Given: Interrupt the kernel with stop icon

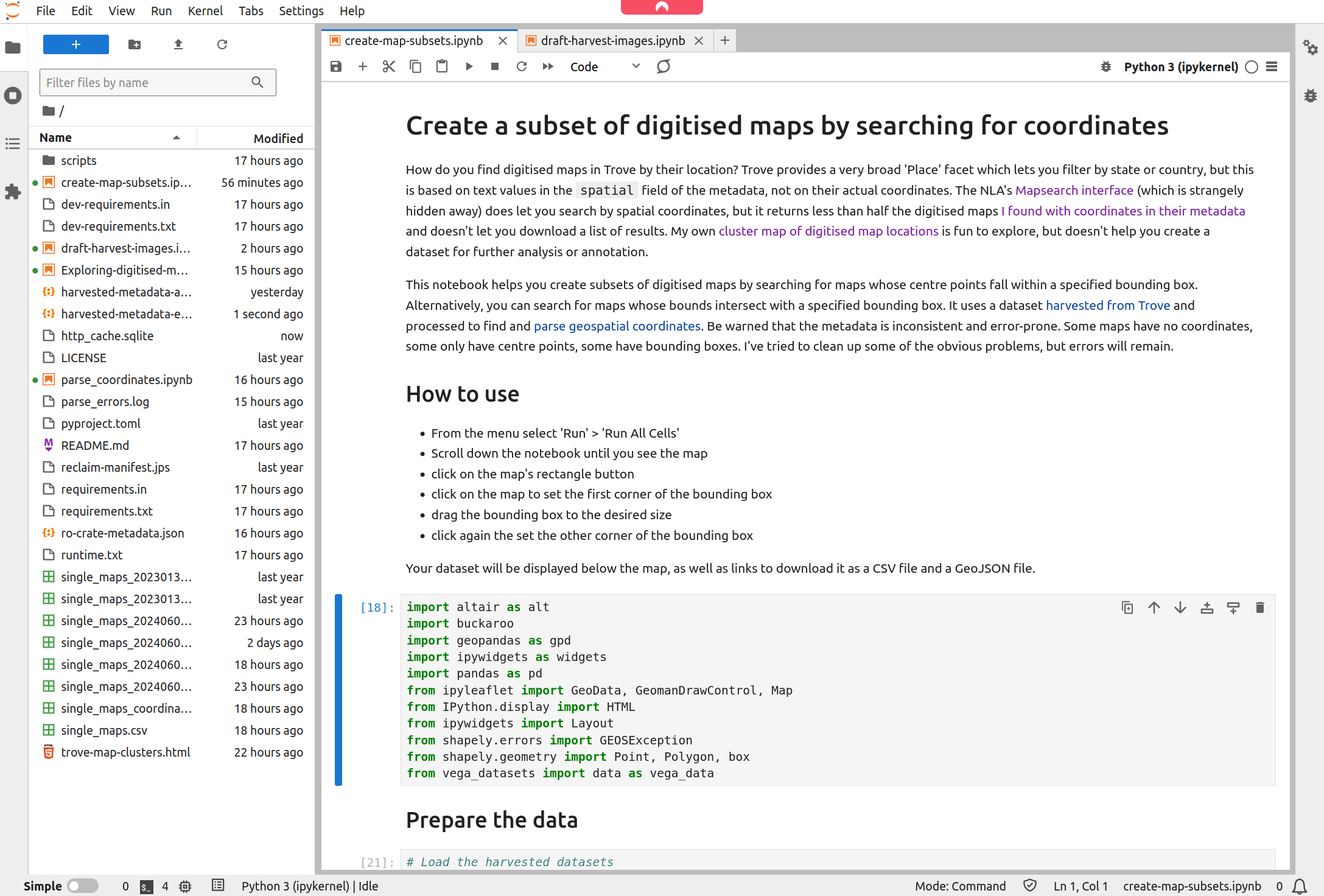Looking at the screenshot, I should tap(495, 66).
